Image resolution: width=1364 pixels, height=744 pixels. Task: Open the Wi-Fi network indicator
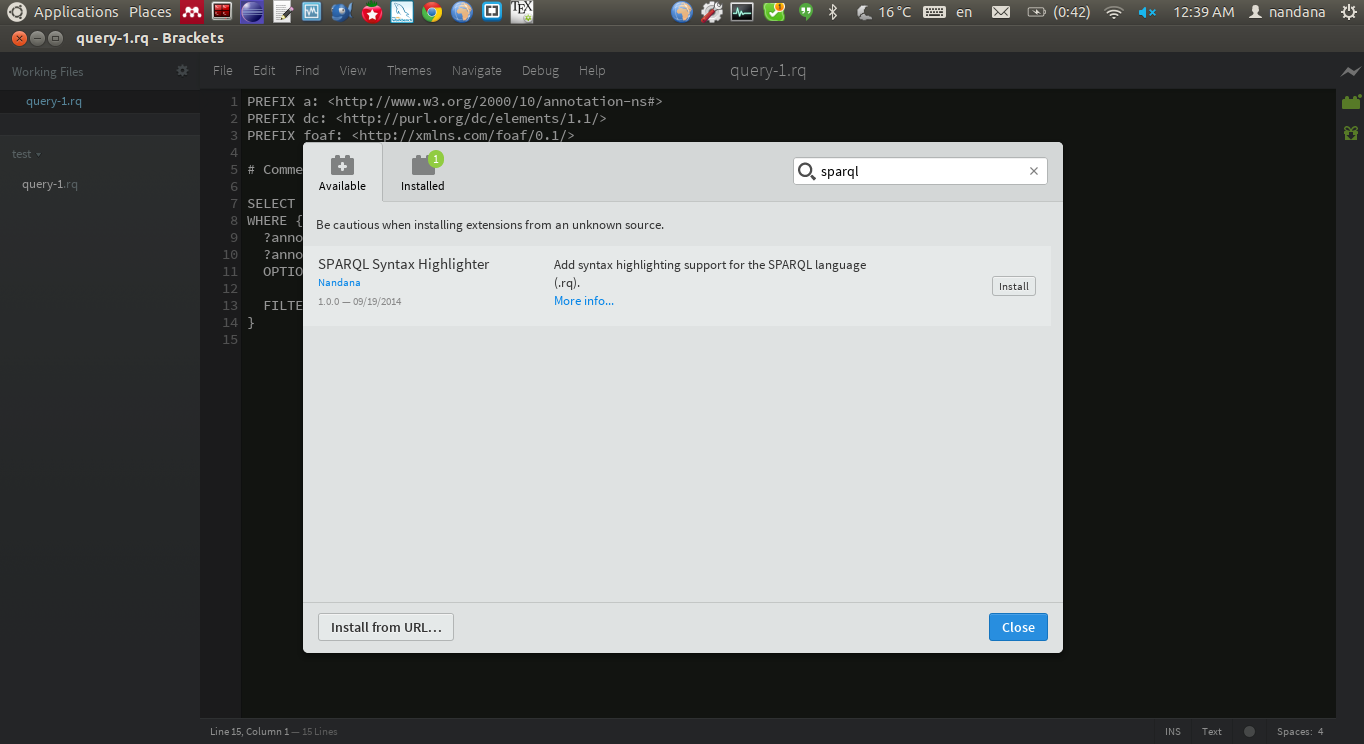click(1114, 12)
